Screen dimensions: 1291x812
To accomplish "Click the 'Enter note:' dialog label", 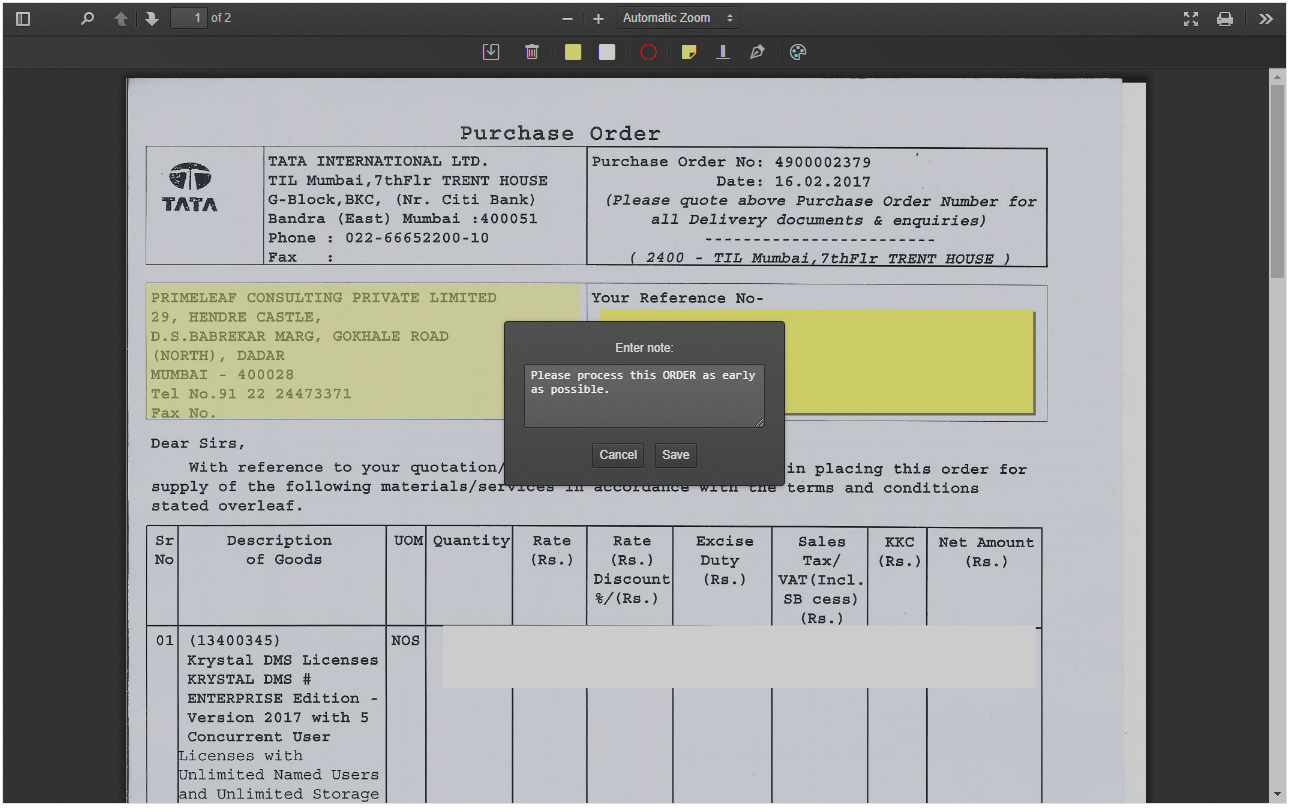I will click(x=644, y=348).
